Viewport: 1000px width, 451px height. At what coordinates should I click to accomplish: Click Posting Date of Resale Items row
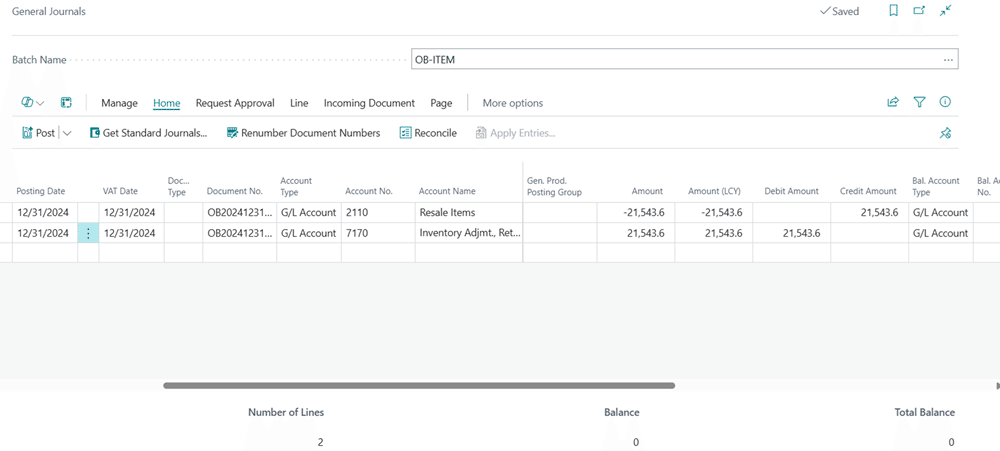45,213
